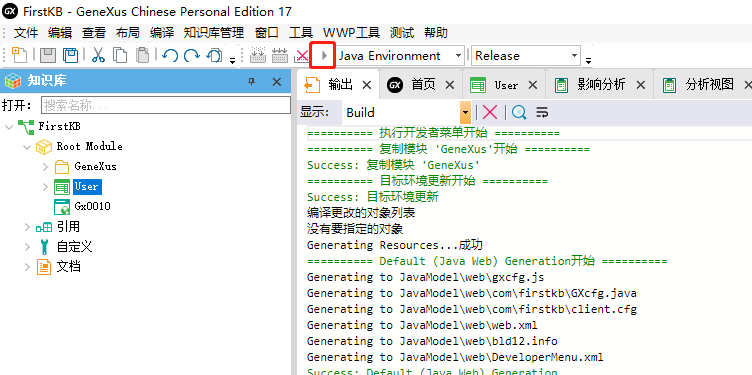
Task: Open the WWP工具 menu
Action: [x=352, y=33]
